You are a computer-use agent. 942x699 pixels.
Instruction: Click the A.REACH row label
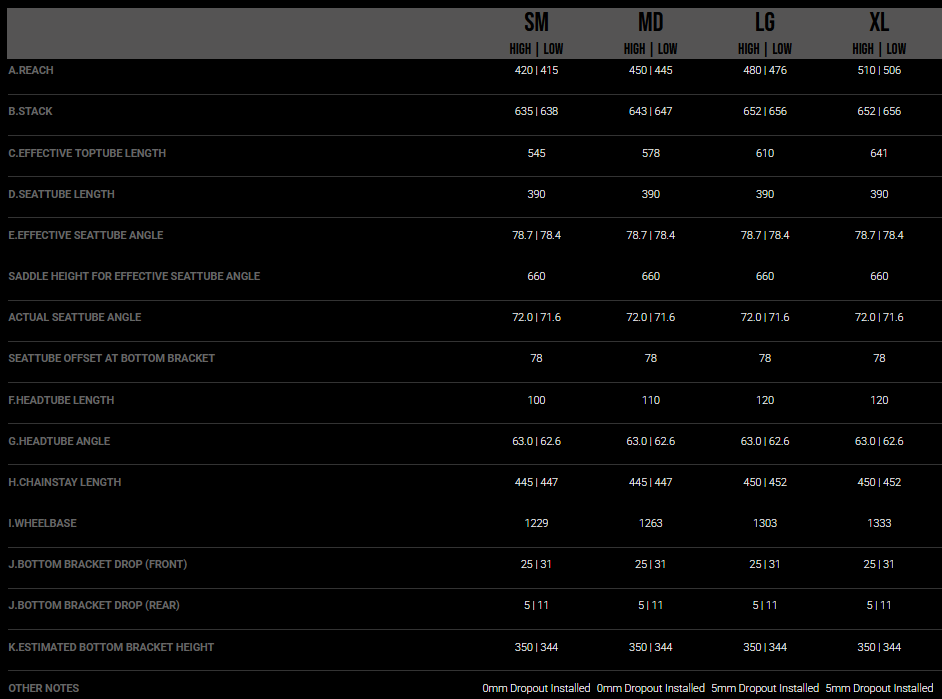[x=31, y=70]
